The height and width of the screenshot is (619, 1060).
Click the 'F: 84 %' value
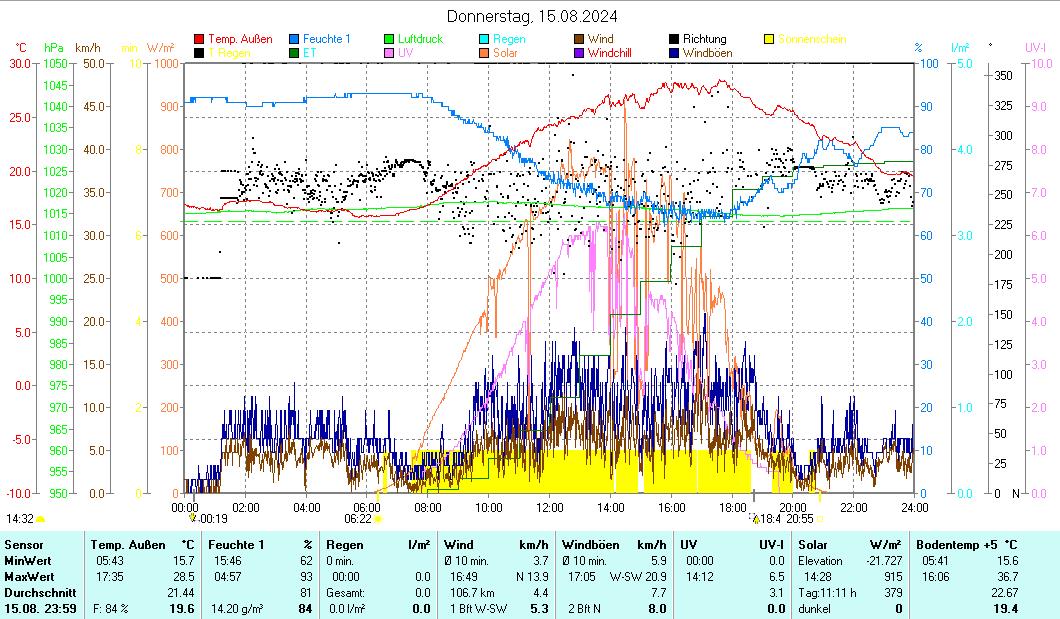[x=111, y=609]
